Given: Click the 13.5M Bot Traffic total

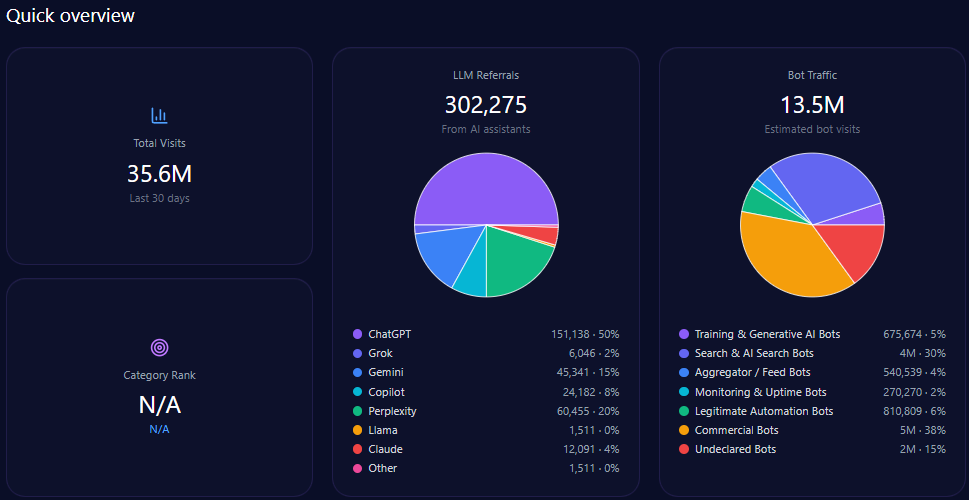Looking at the screenshot, I should (812, 105).
